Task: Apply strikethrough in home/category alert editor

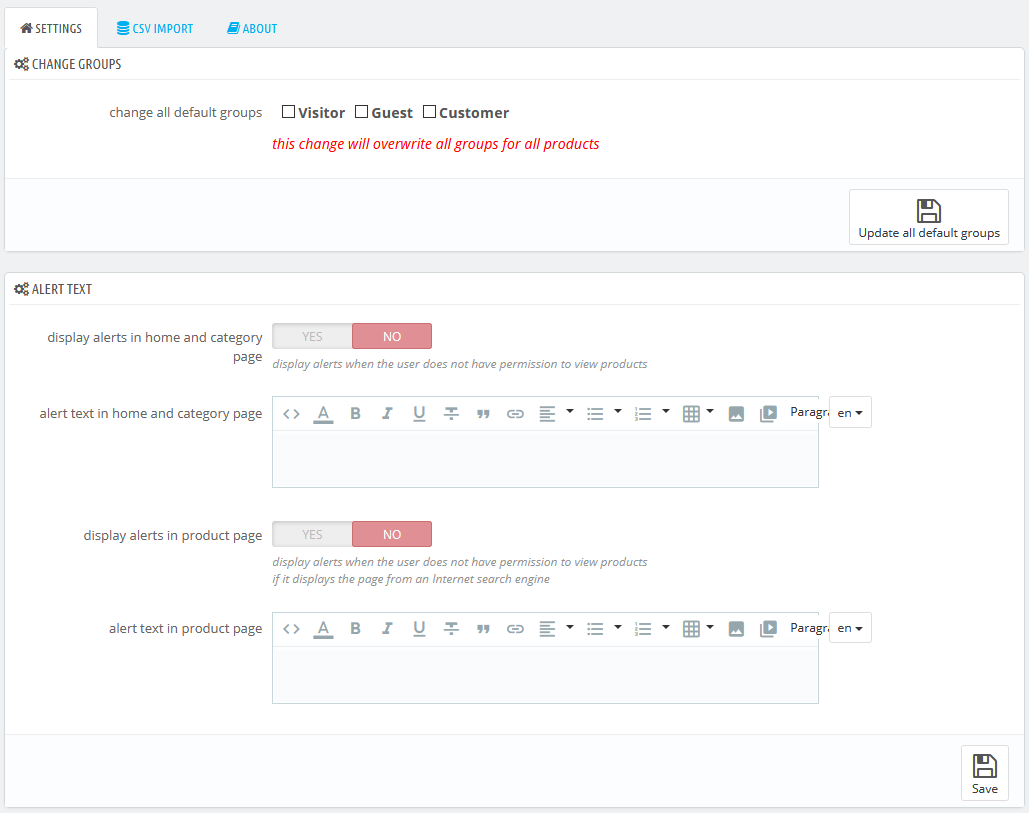Action: (x=451, y=413)
